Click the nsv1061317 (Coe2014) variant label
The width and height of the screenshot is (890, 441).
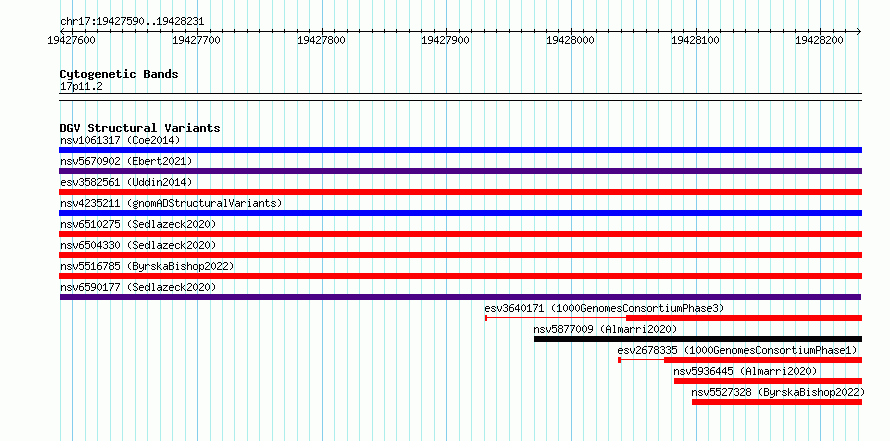pos(120,140)
